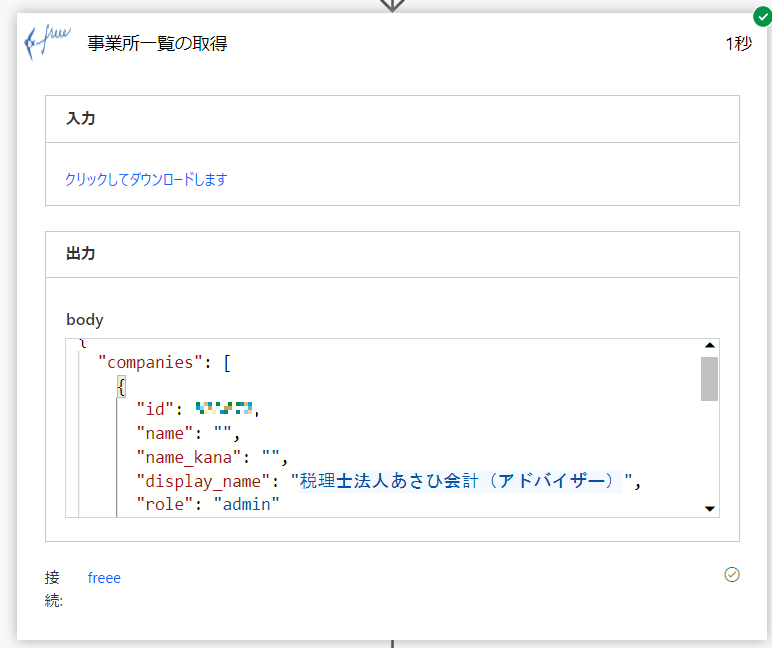Click the 入力 section header

(392, 119)
